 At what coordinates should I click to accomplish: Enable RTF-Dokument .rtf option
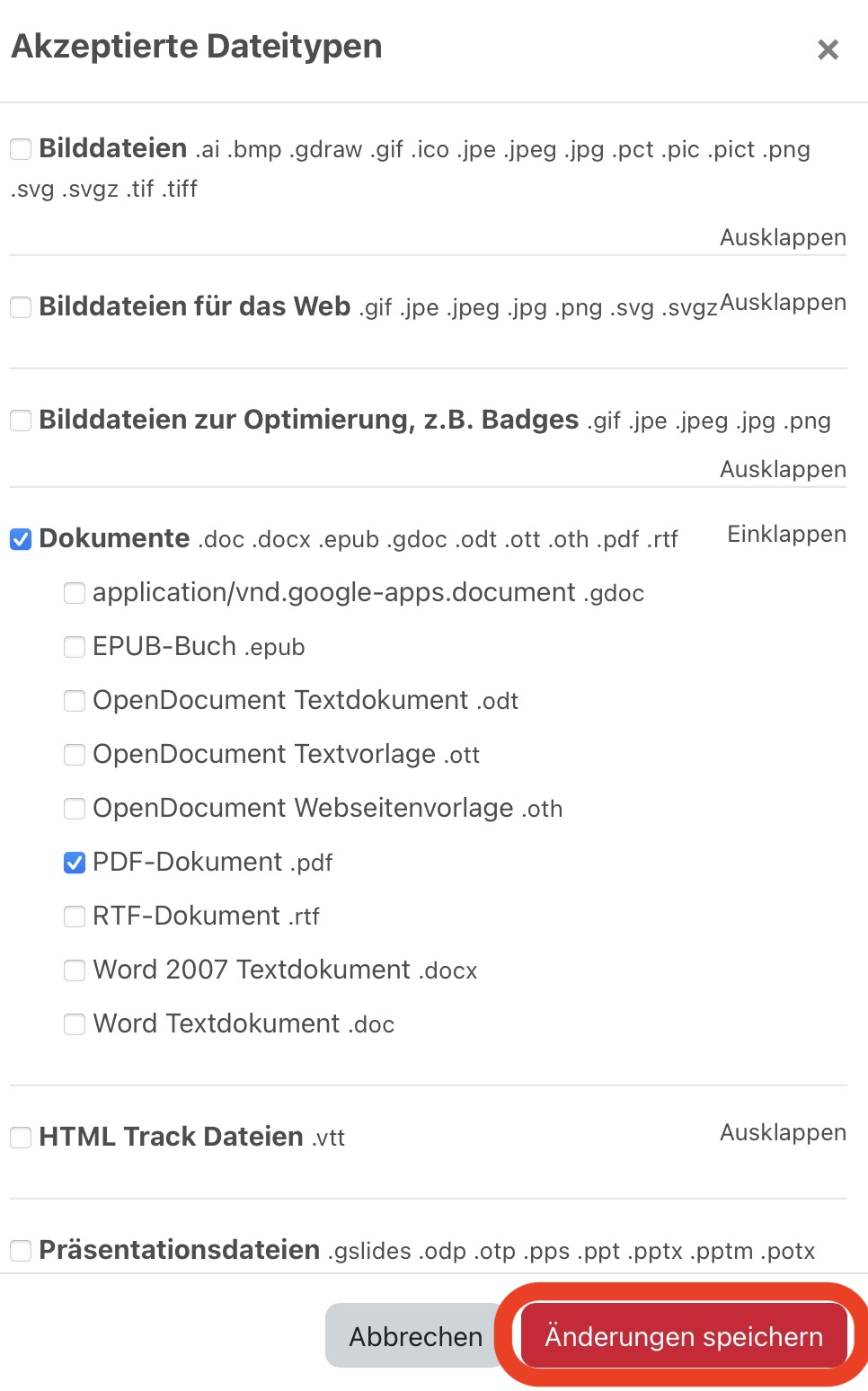point(75,917)
